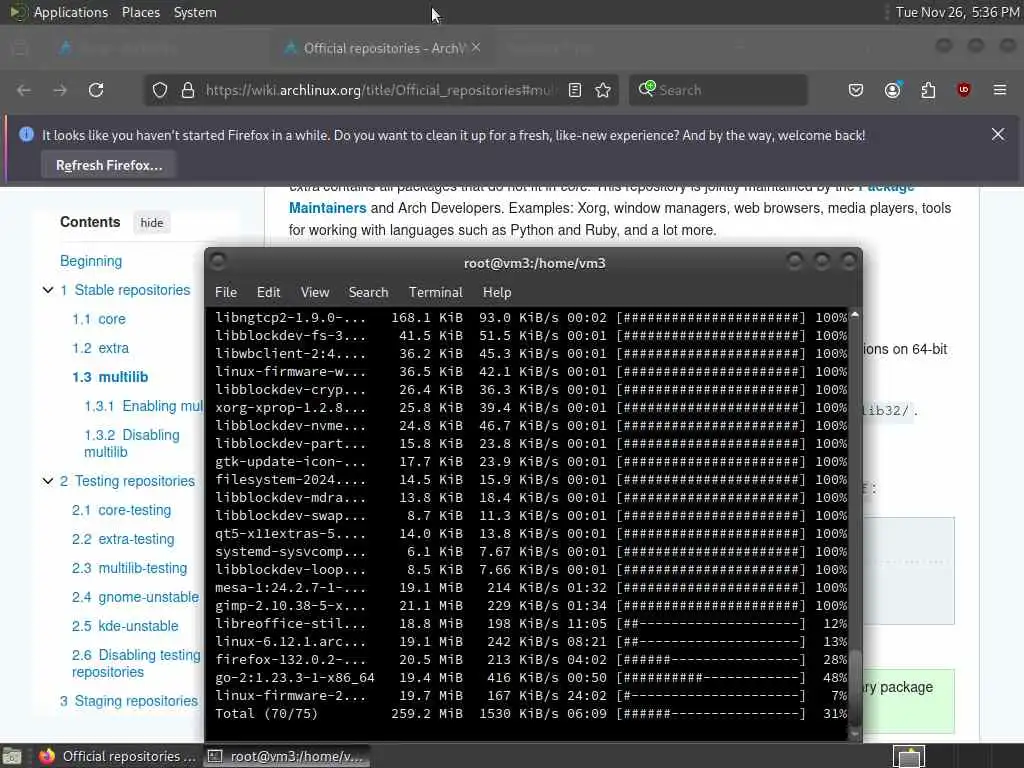This screenshot has width=1024, height=768.
Task: Click the Firefox search field
Action: coord(718,90)
